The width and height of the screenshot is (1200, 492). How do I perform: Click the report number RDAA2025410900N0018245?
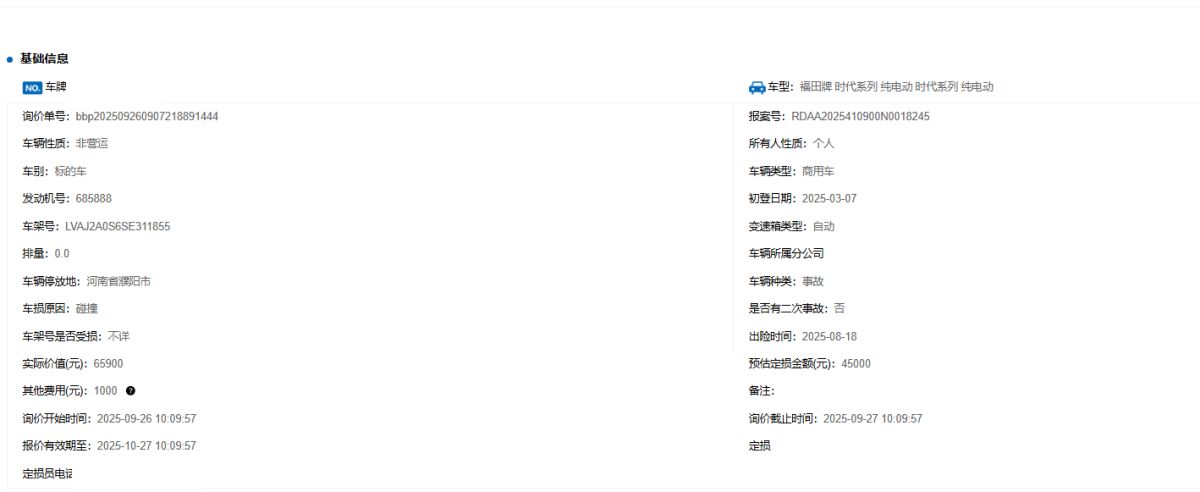point(860,116)
